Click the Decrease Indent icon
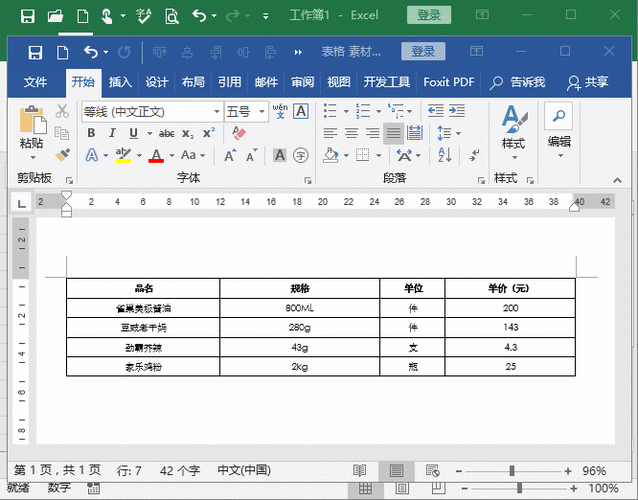Screen dimensions: 638x500 435,111
